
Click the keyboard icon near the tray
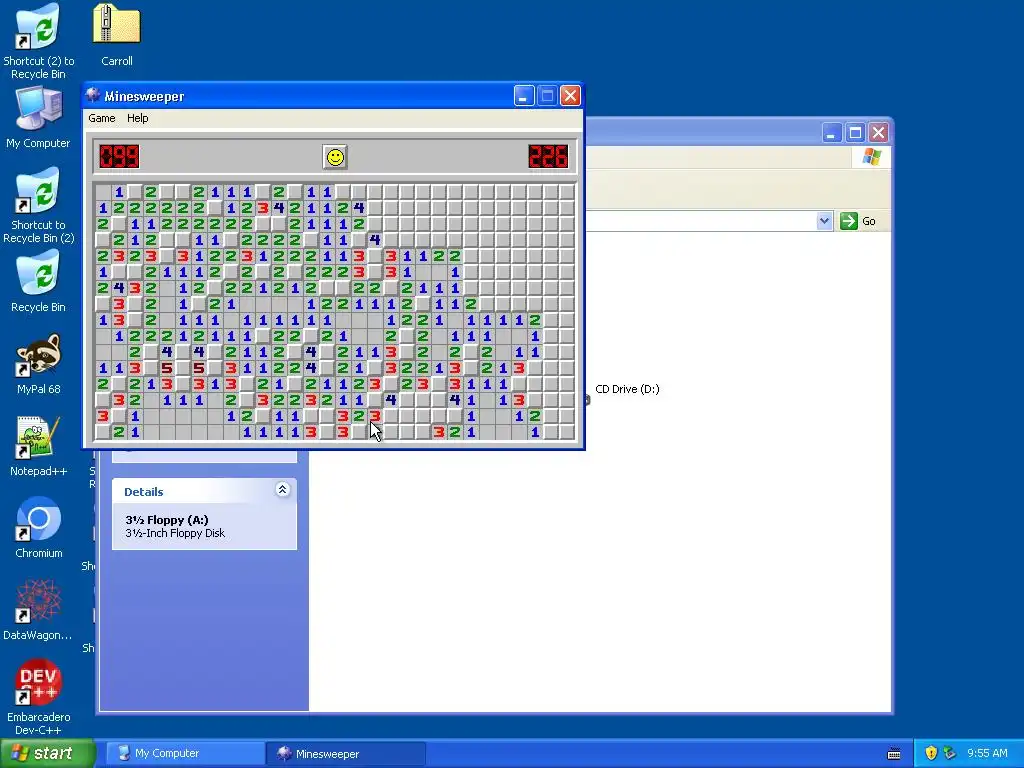(x=894, y=754)
